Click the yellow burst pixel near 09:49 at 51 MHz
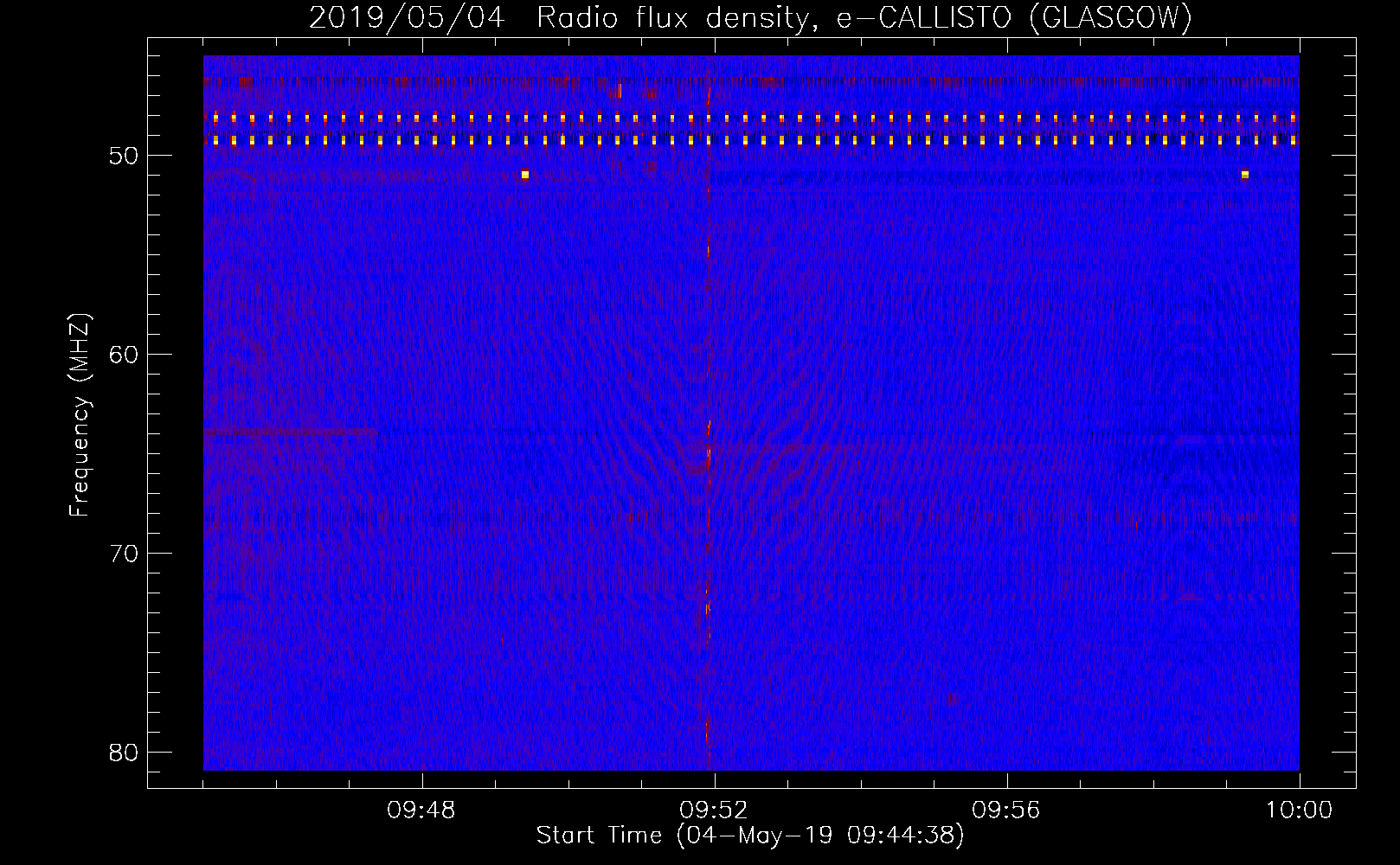The image size is (1400, 865). (x=525, y=175)
